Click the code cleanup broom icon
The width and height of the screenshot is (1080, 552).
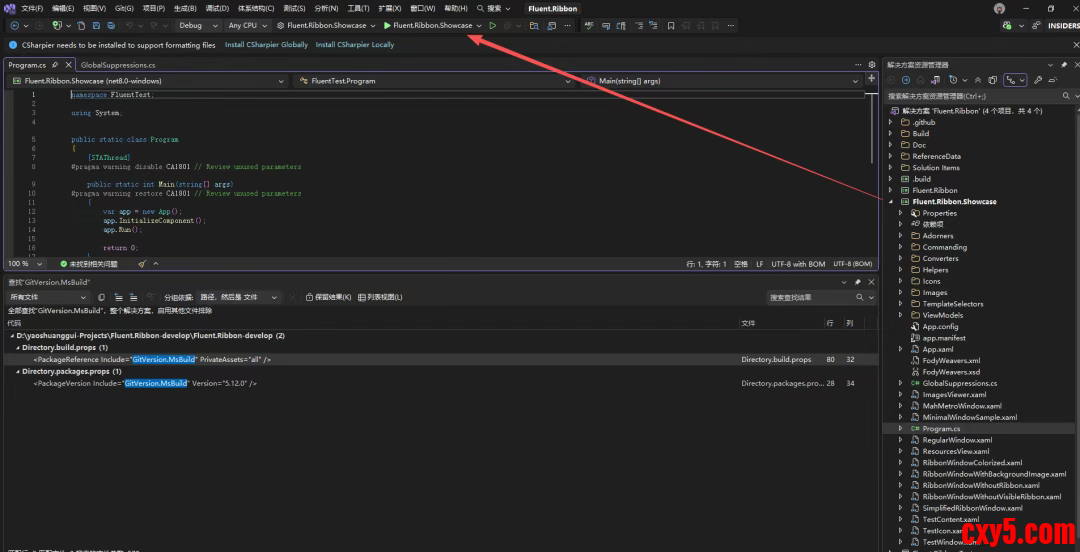(142, 264)
